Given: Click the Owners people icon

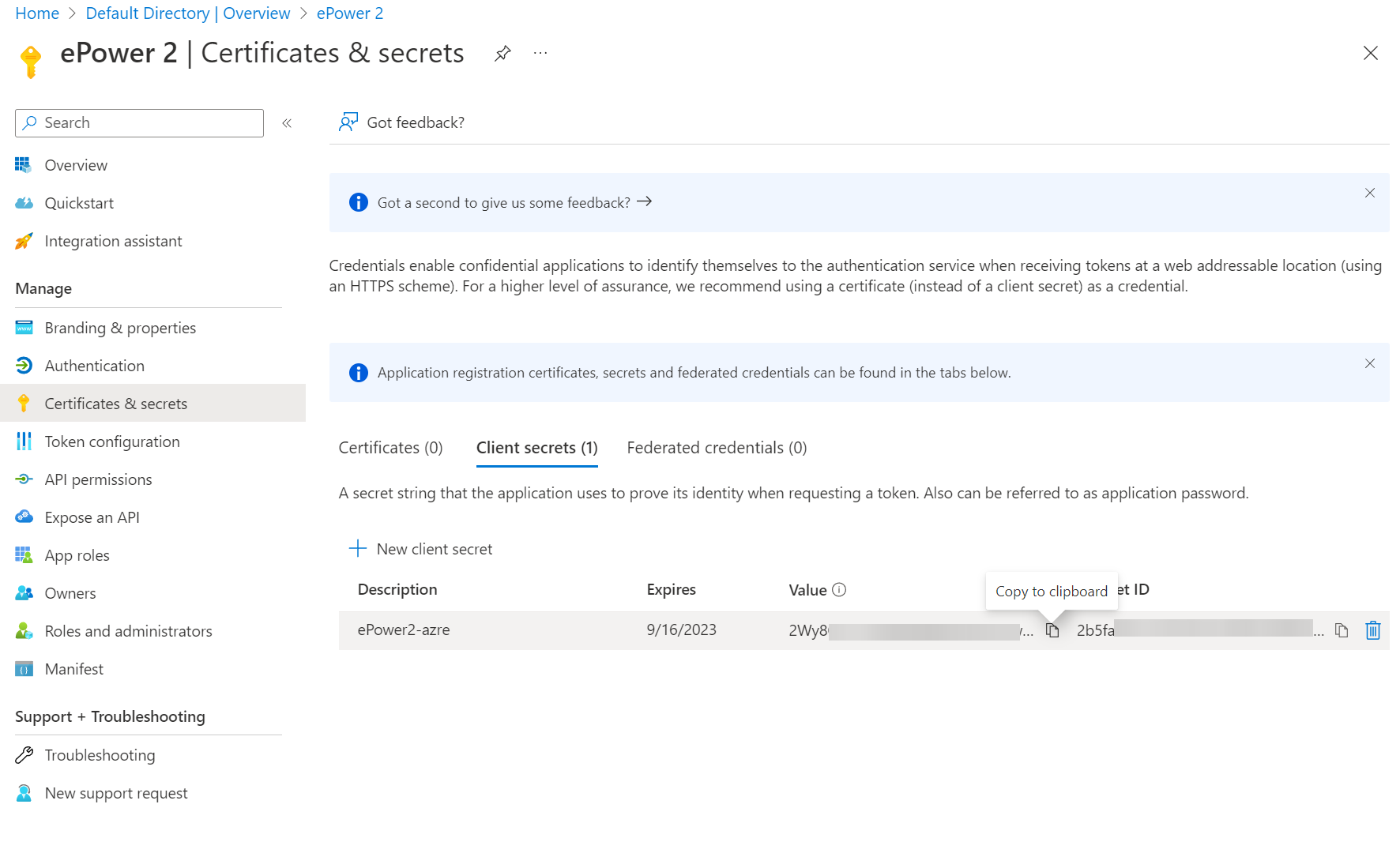Looking at the screenshot, I should pos(24,593).
